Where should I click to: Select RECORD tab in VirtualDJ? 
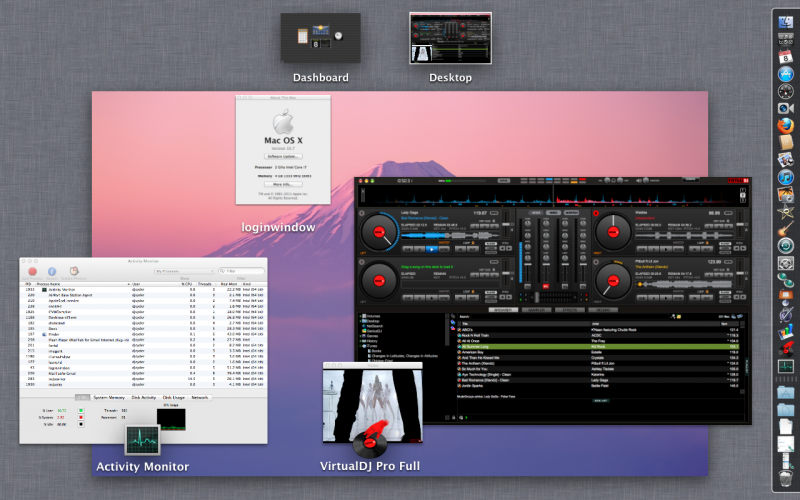click(603, 310)
